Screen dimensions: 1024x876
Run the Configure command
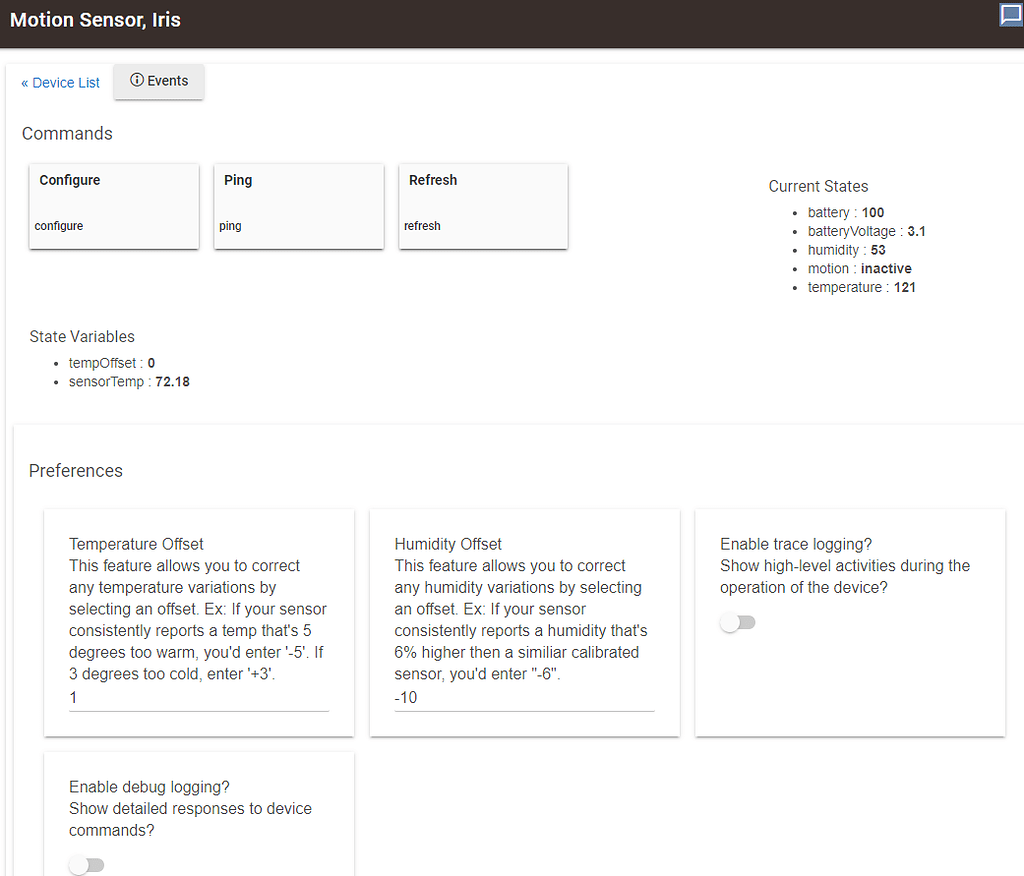click(x=114, y=206)
